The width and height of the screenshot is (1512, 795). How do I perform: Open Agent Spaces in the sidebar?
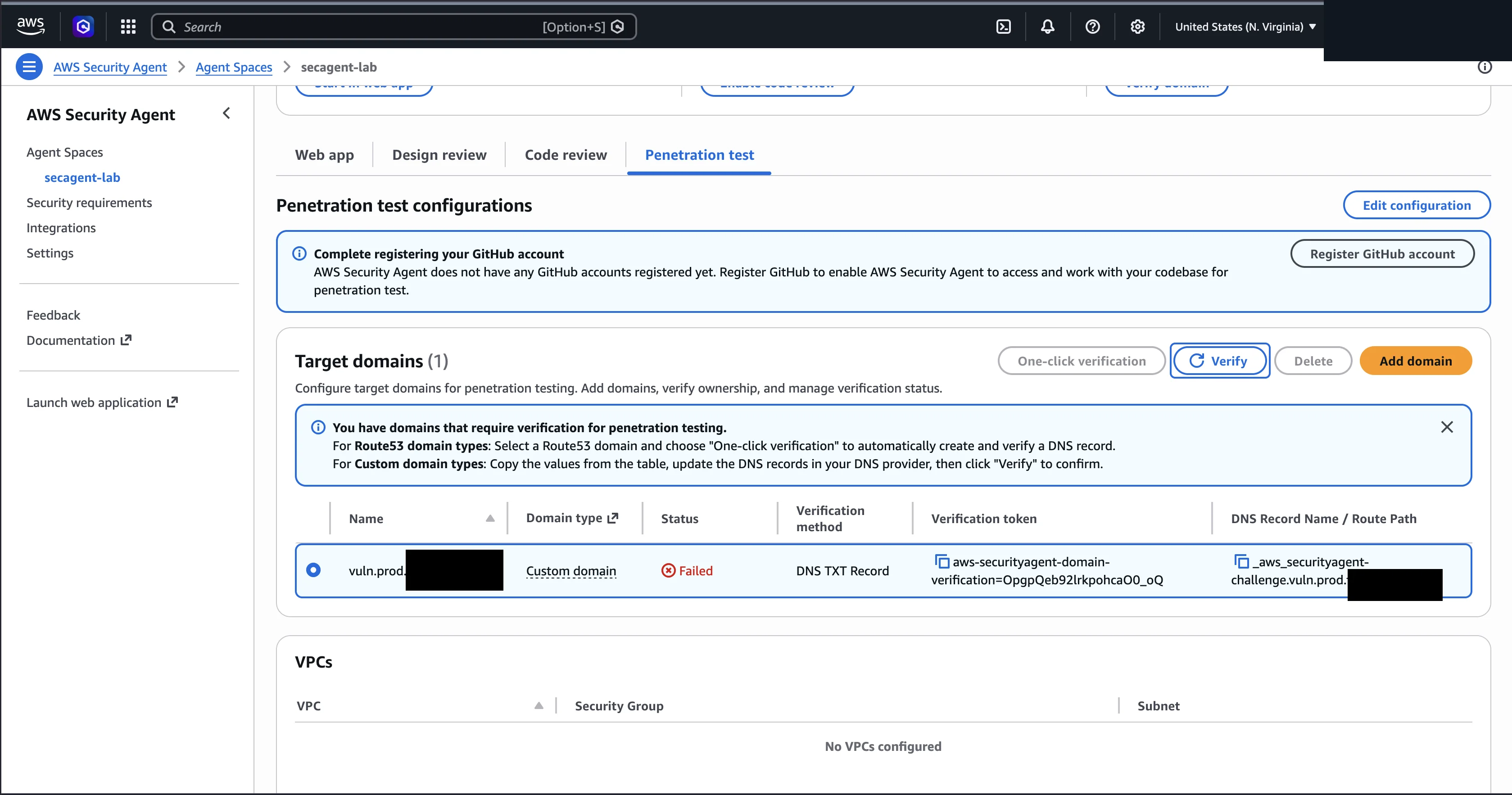(x=64, y=152)
